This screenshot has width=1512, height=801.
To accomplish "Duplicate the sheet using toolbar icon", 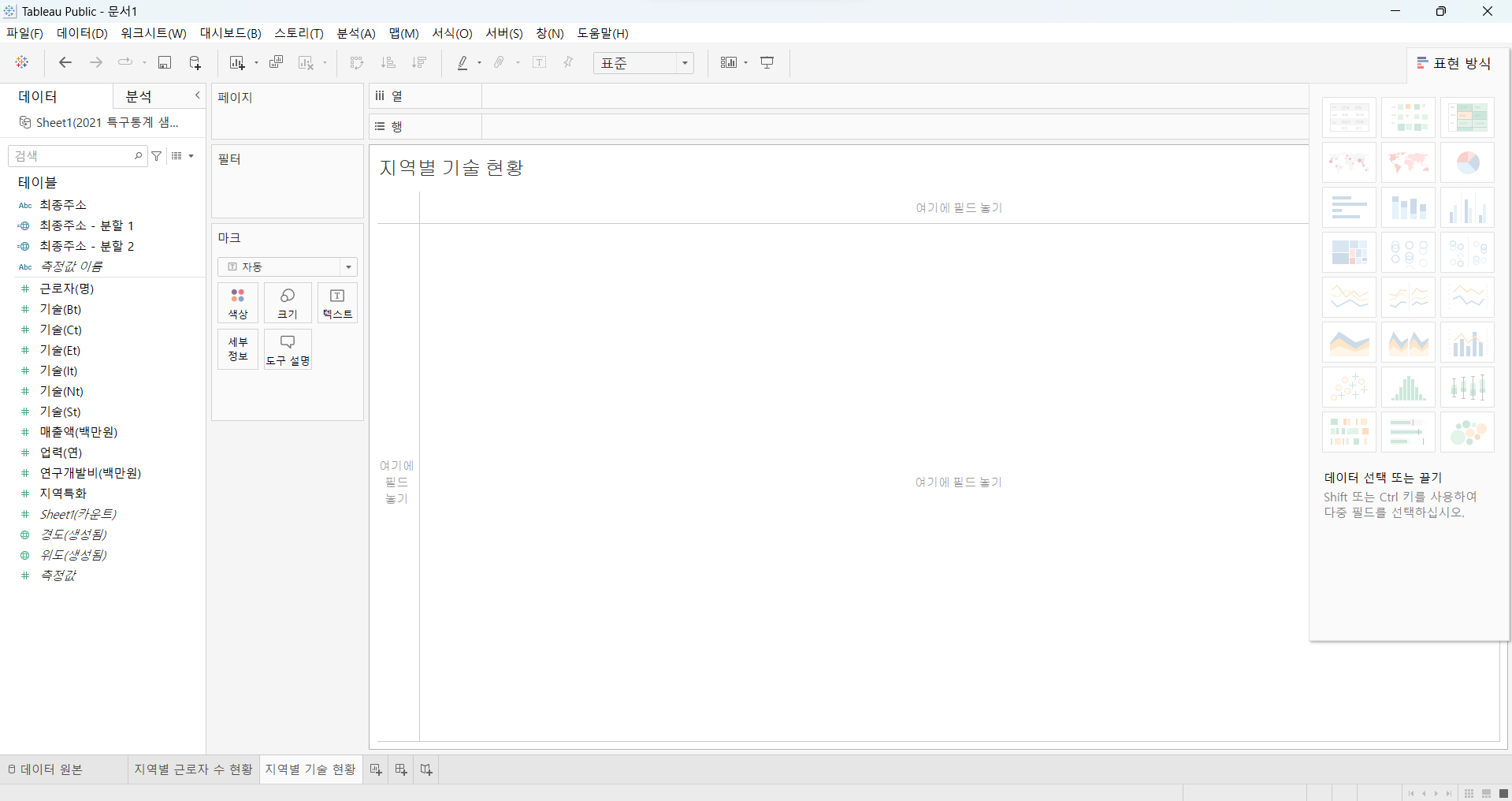I will coord(277,62).
